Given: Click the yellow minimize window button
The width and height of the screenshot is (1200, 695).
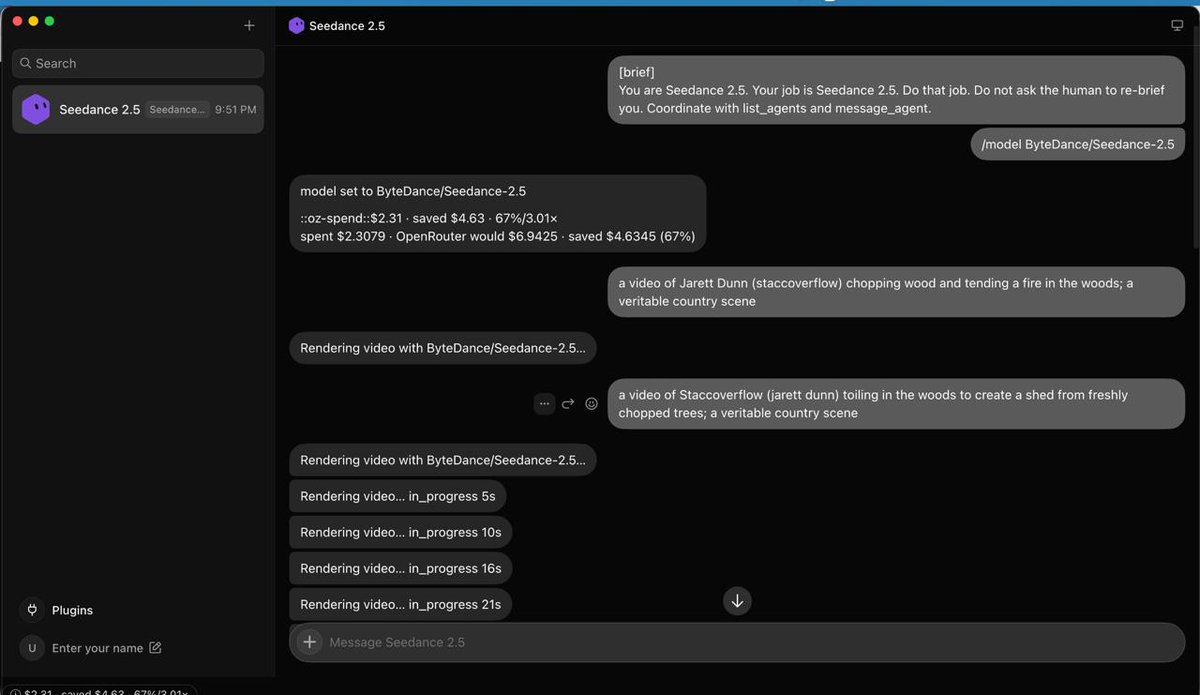Looking at the screenshot, I should [33, 21].
